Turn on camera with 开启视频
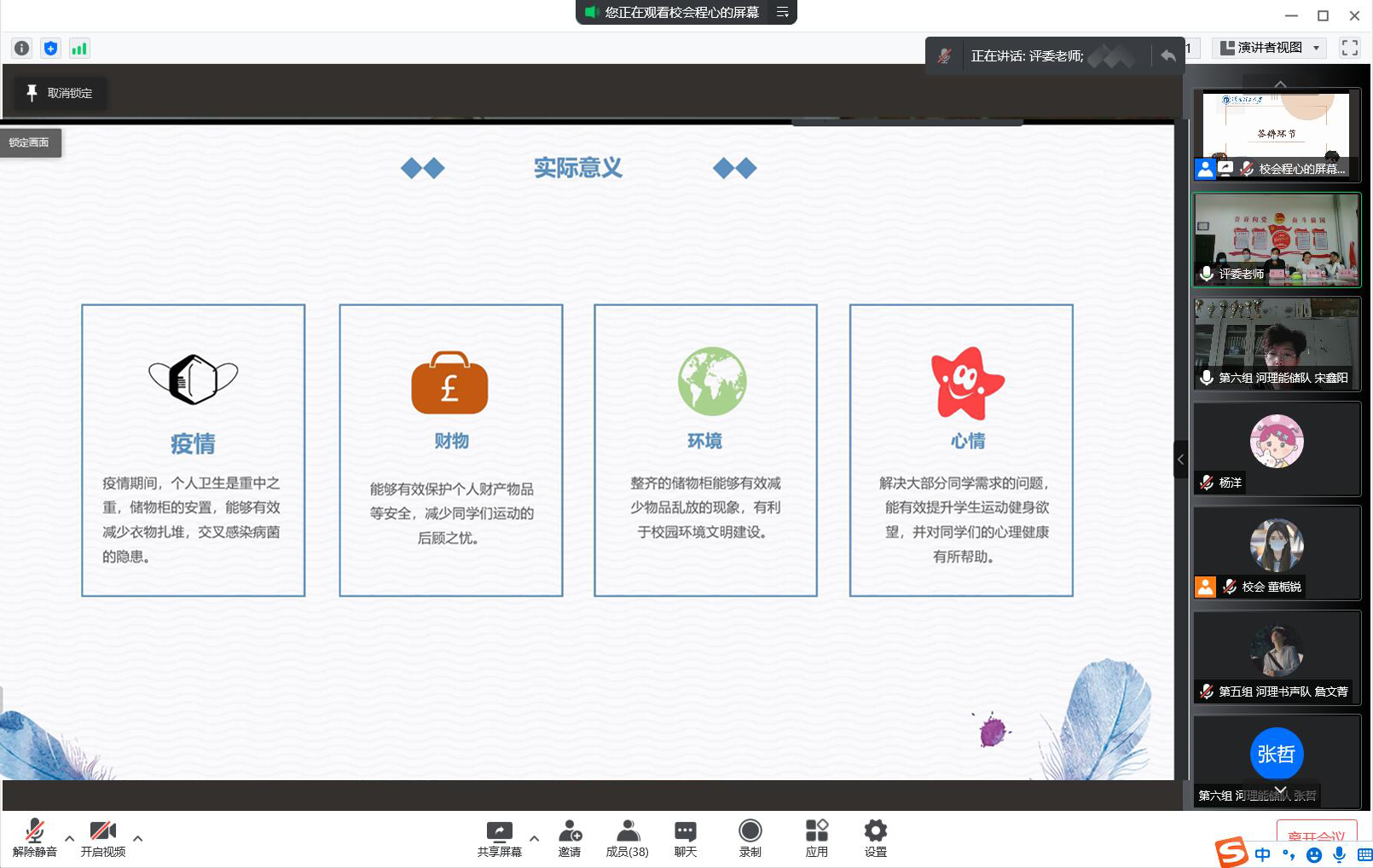Screen dimensions: 1373x868 click(x=103, y=837)
